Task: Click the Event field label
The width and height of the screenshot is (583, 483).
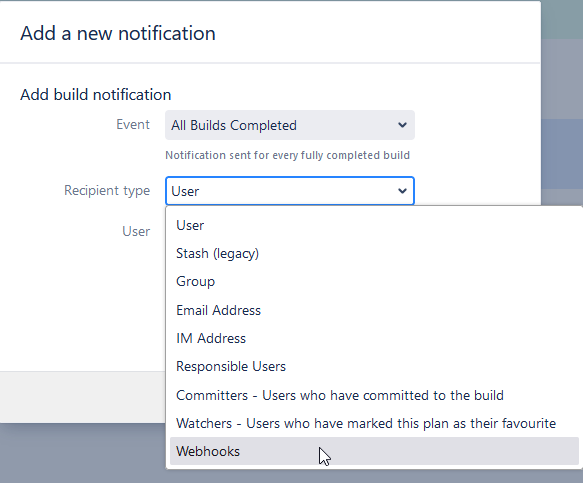Action: coord(133,124)
